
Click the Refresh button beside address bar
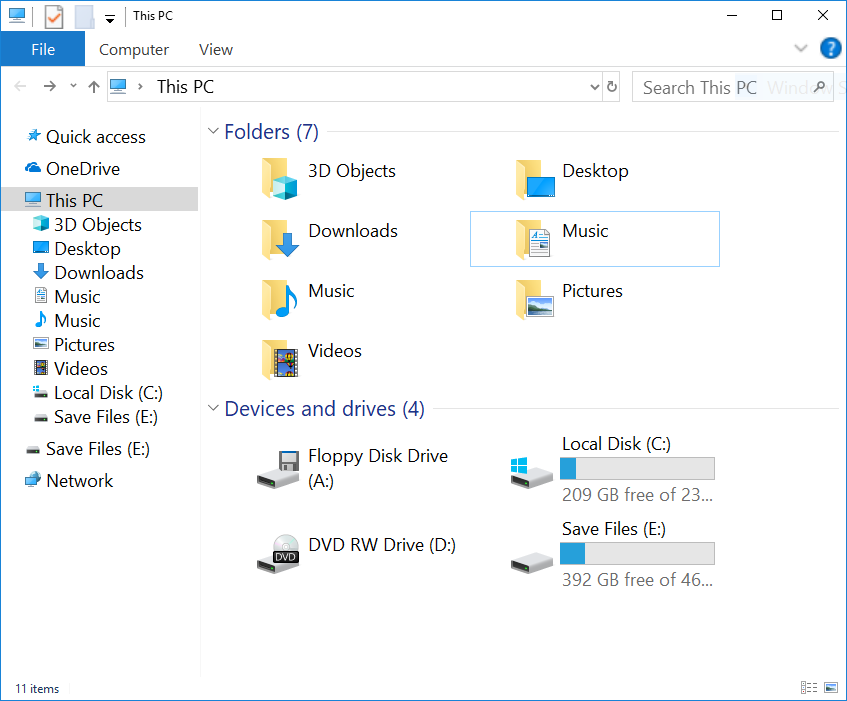613,87
